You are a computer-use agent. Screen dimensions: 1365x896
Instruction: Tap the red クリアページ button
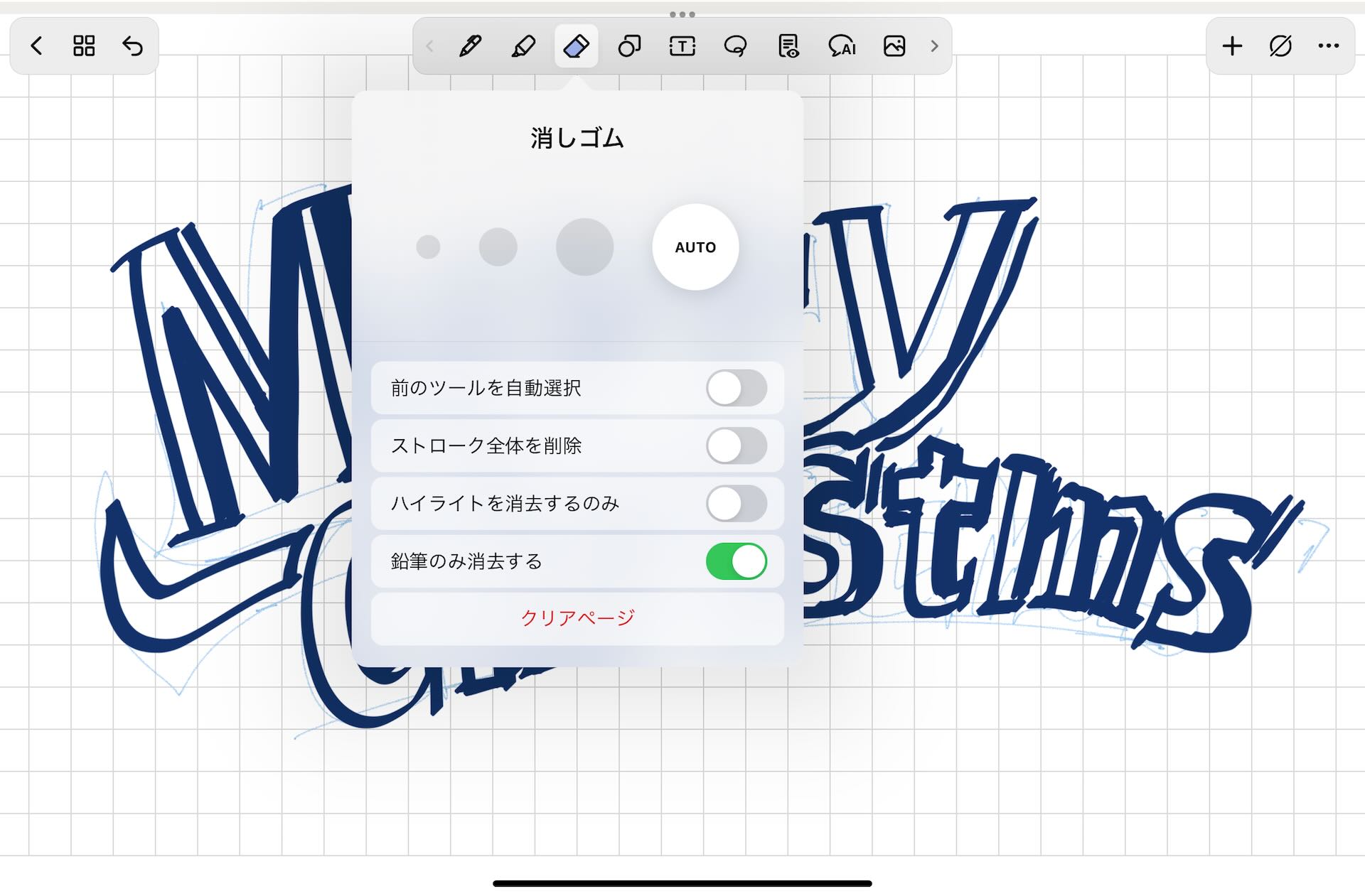(x=577, y=618)
